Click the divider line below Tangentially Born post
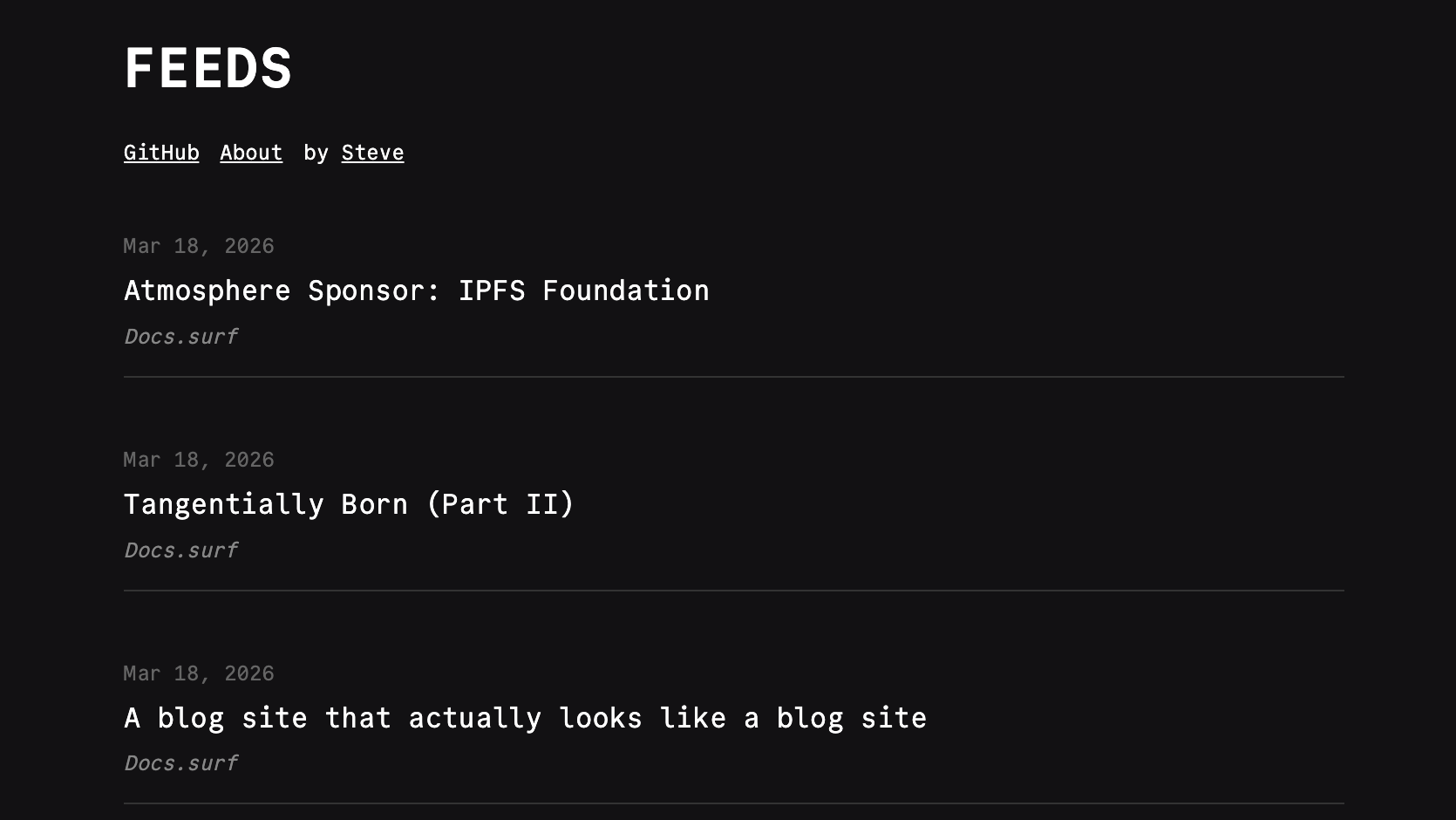Viewport: 1456px width, 820px height. point(733,591)
